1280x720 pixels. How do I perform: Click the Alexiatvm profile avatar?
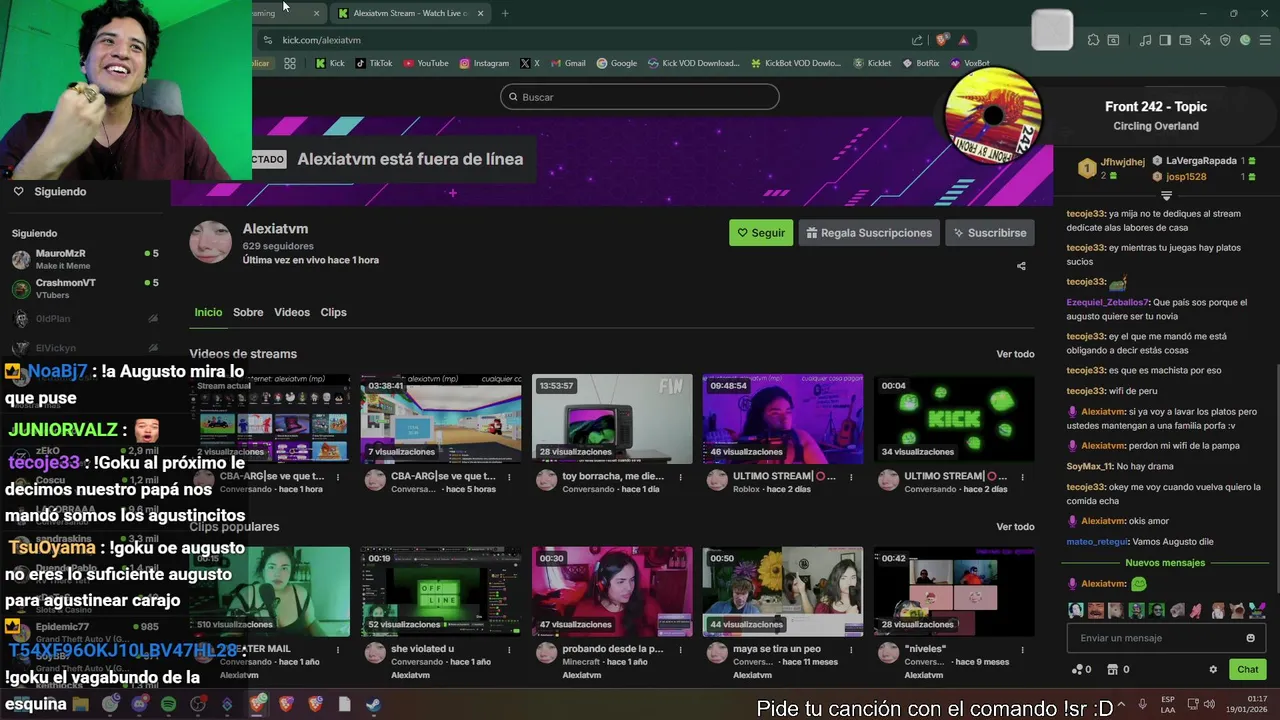coord(211,243)
